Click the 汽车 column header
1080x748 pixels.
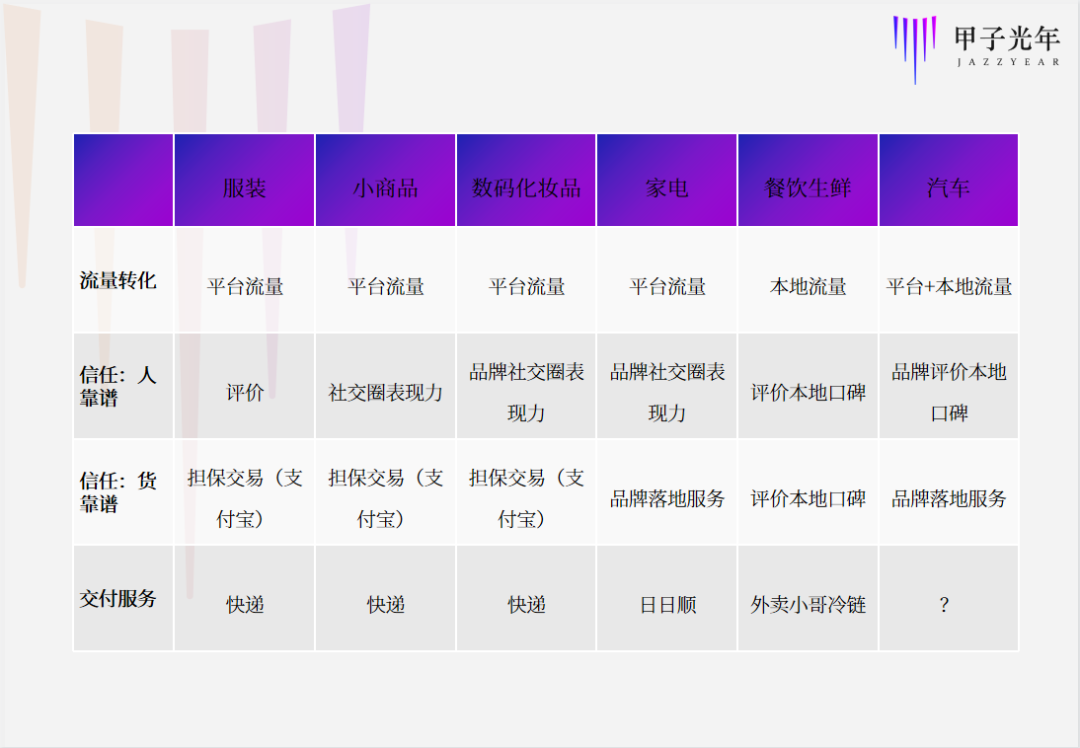[x=948, y=180]
